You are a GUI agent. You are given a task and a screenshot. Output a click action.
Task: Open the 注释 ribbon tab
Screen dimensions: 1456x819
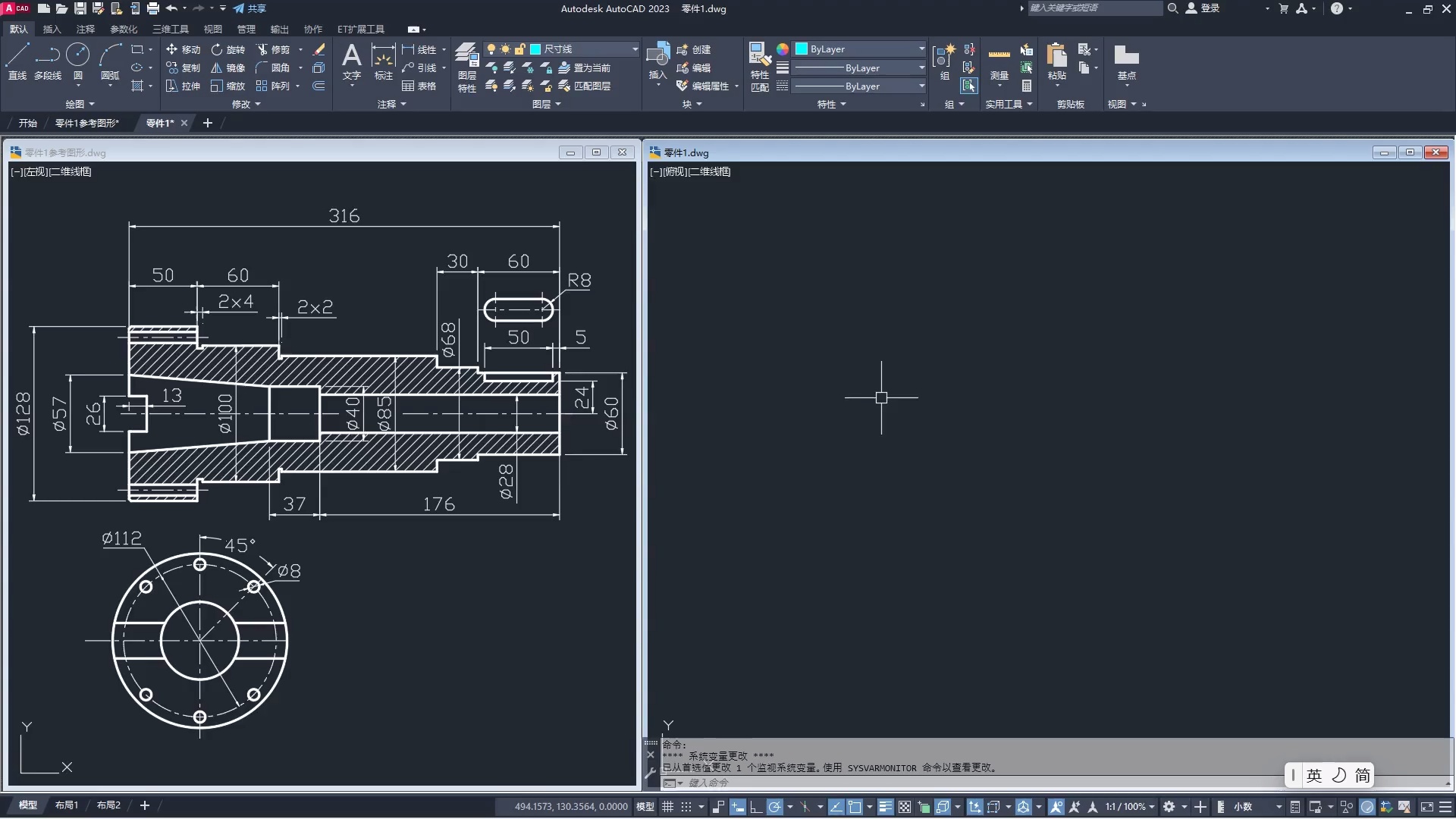click(85, 30)
